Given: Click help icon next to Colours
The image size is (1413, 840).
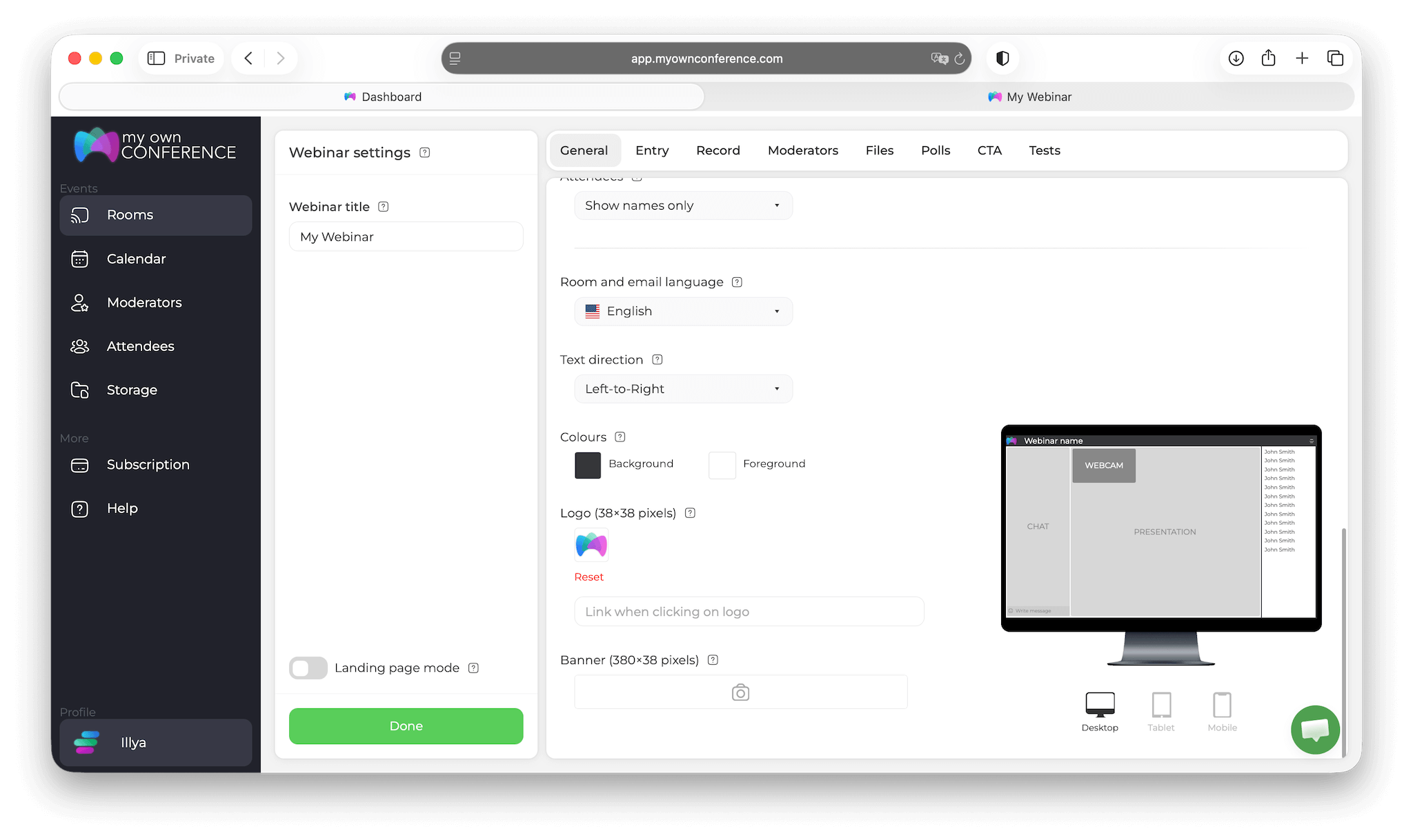Looking at the screenshot, I should [x=620, y=437].
